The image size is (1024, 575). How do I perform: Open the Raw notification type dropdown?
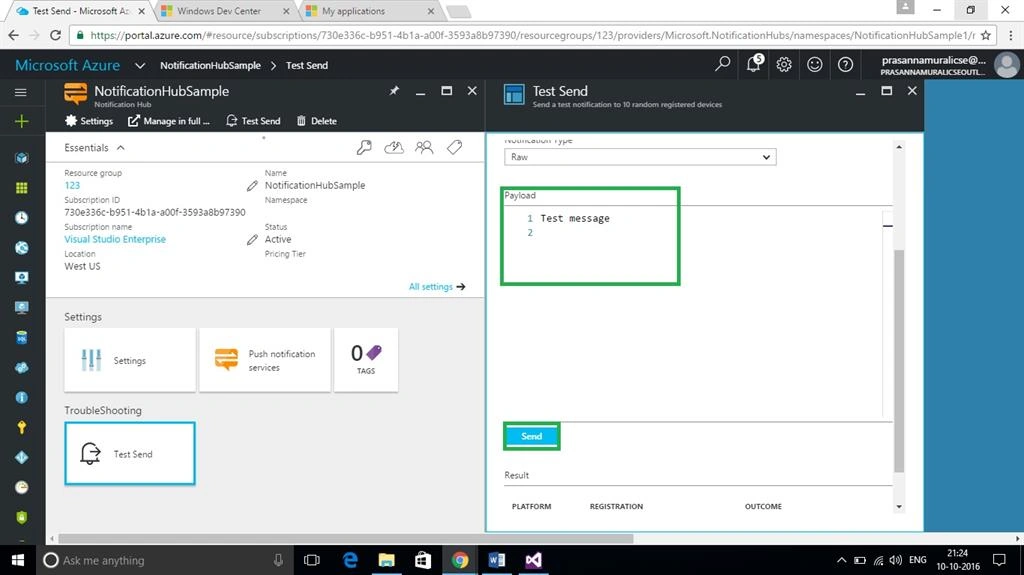pos(640,157)
